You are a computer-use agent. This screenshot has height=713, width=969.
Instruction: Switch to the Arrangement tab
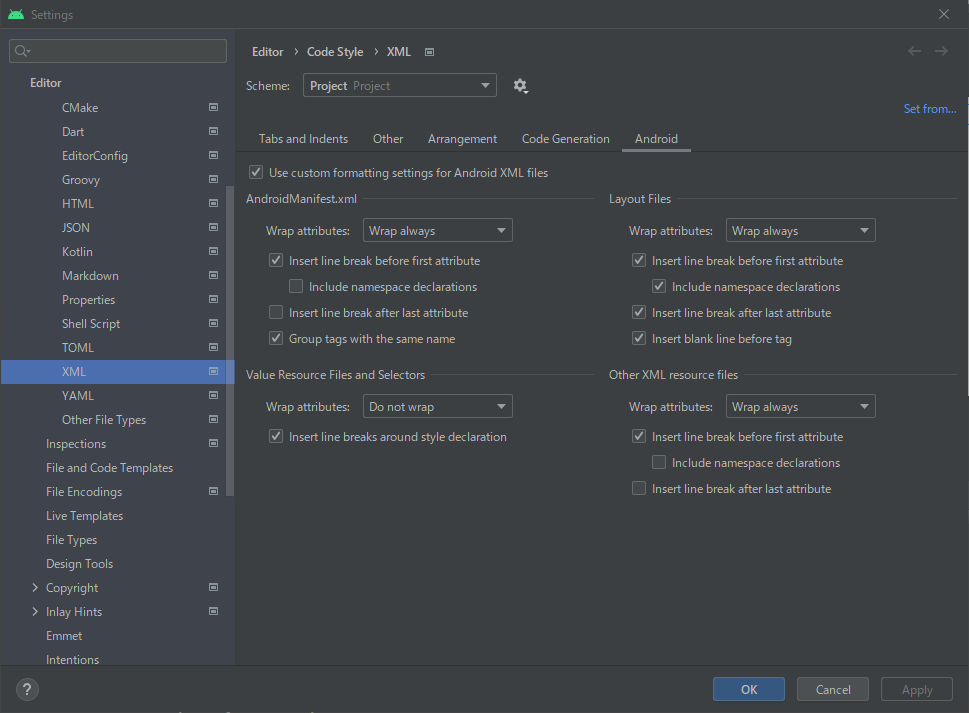click(x=462, y=139)
